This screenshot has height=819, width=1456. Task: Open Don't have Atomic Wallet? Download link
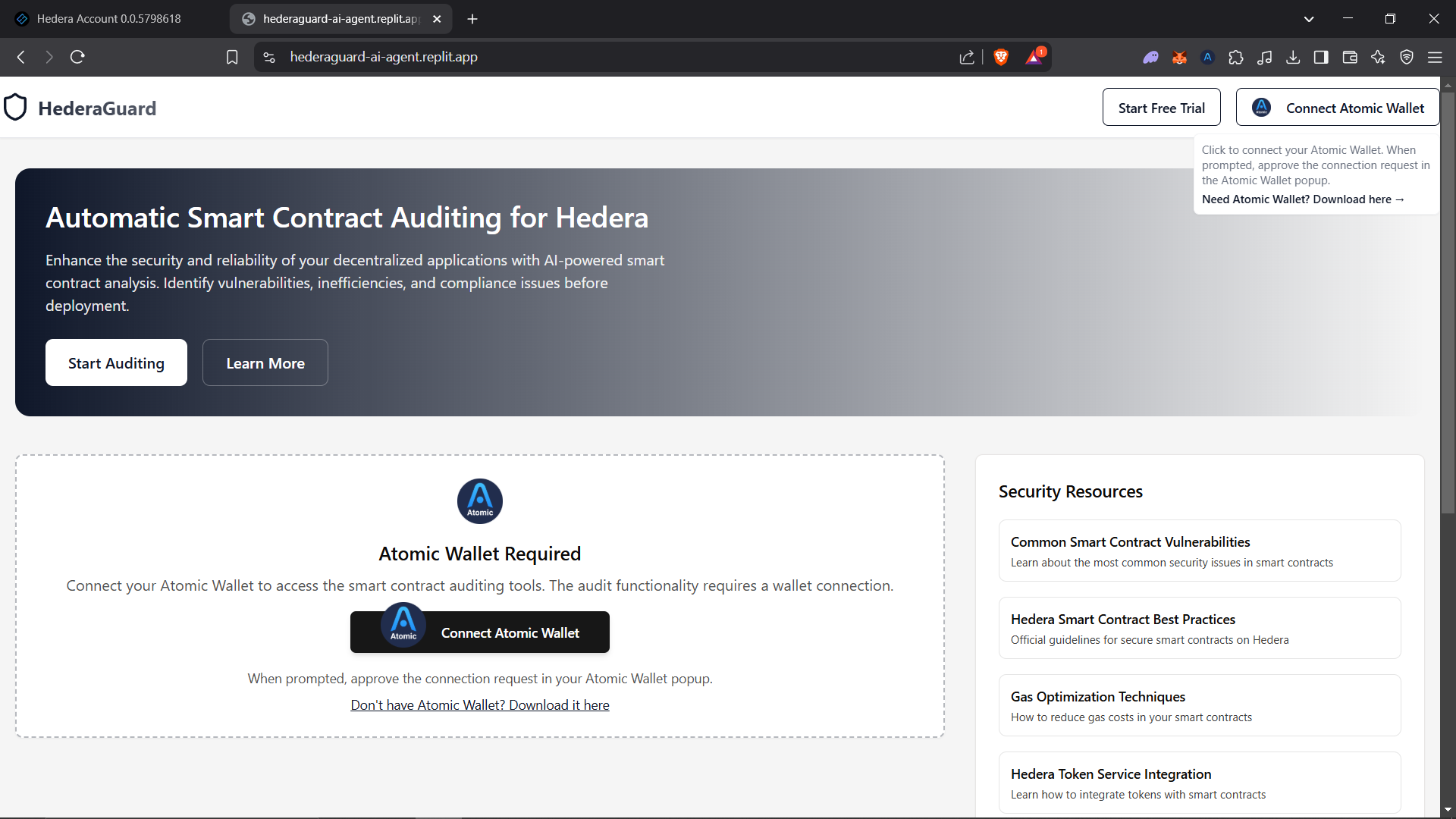480,705
